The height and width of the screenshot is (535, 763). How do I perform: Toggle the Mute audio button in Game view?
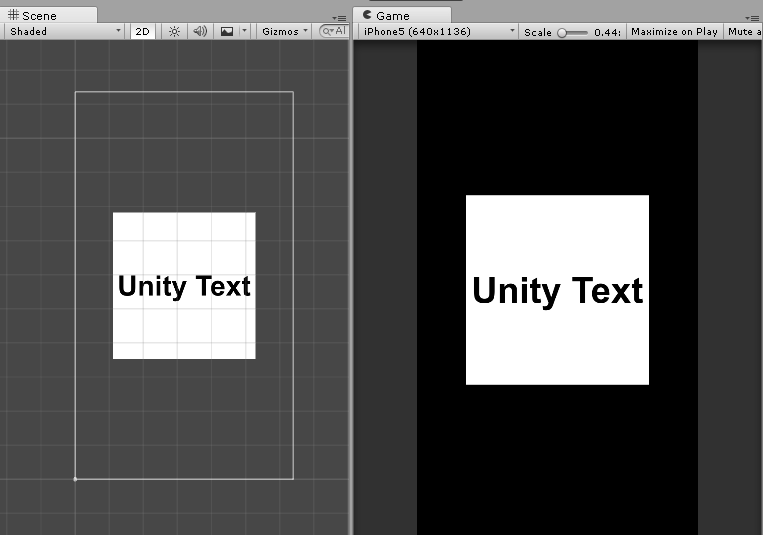(743, 32)
